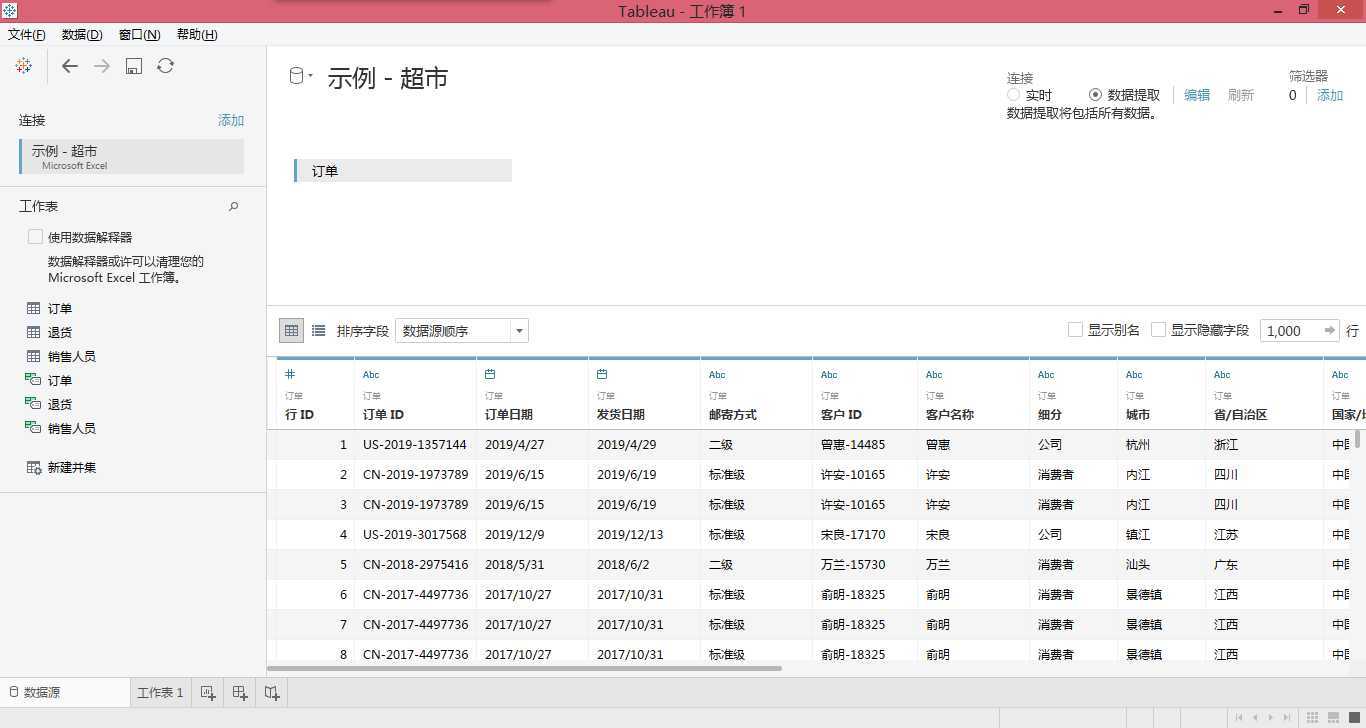Click the 2019/12/13 ship date cell
Screen dimensions: 1366x728
pos(644,534)
